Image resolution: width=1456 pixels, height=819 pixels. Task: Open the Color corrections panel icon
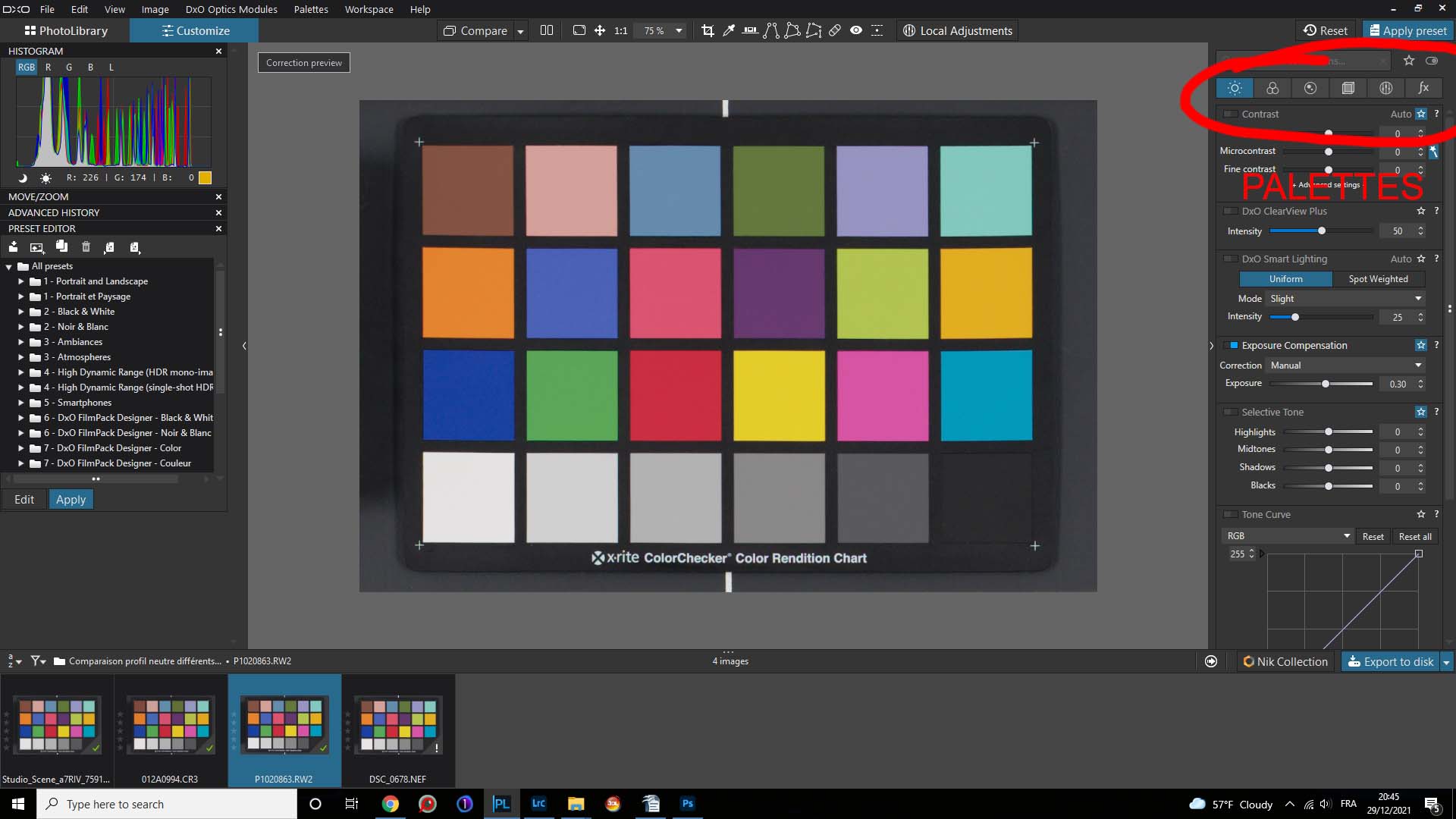click(x=1272, y=88)
